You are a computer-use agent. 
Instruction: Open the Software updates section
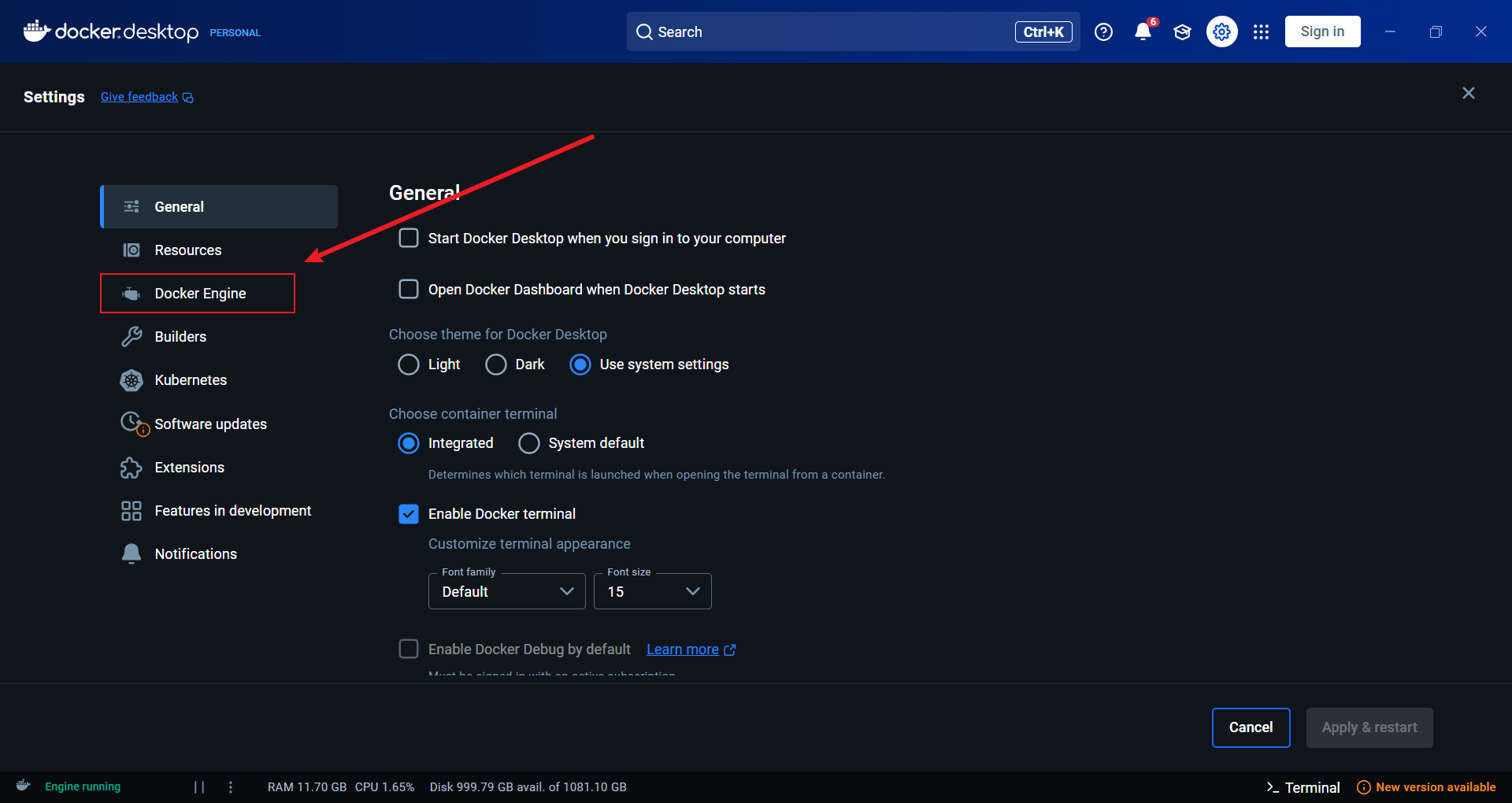(219, 424)
